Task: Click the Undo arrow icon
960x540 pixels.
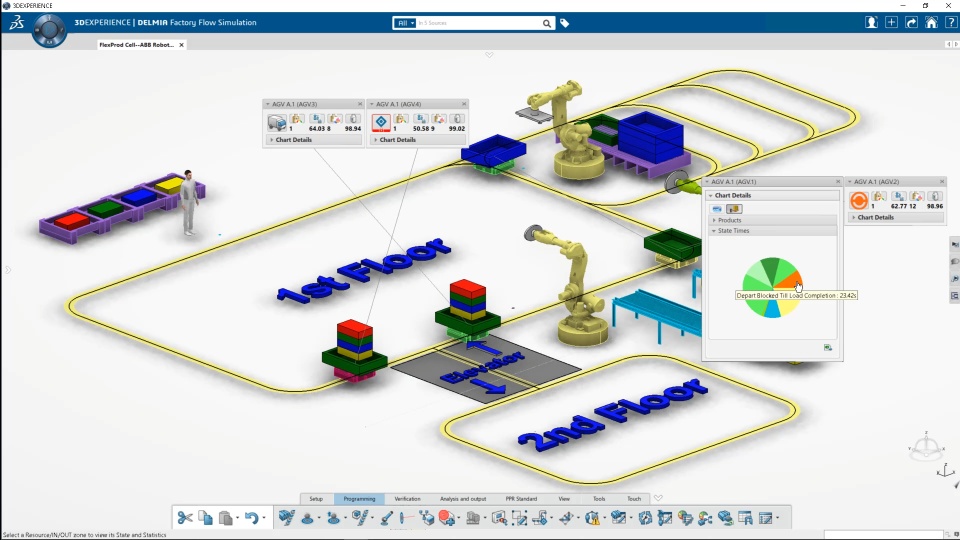Action: coord(251,518)
